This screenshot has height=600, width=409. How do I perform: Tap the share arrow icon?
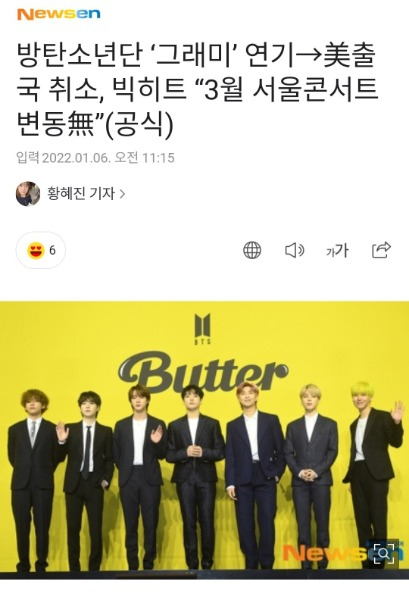click(x=381, y=250)
